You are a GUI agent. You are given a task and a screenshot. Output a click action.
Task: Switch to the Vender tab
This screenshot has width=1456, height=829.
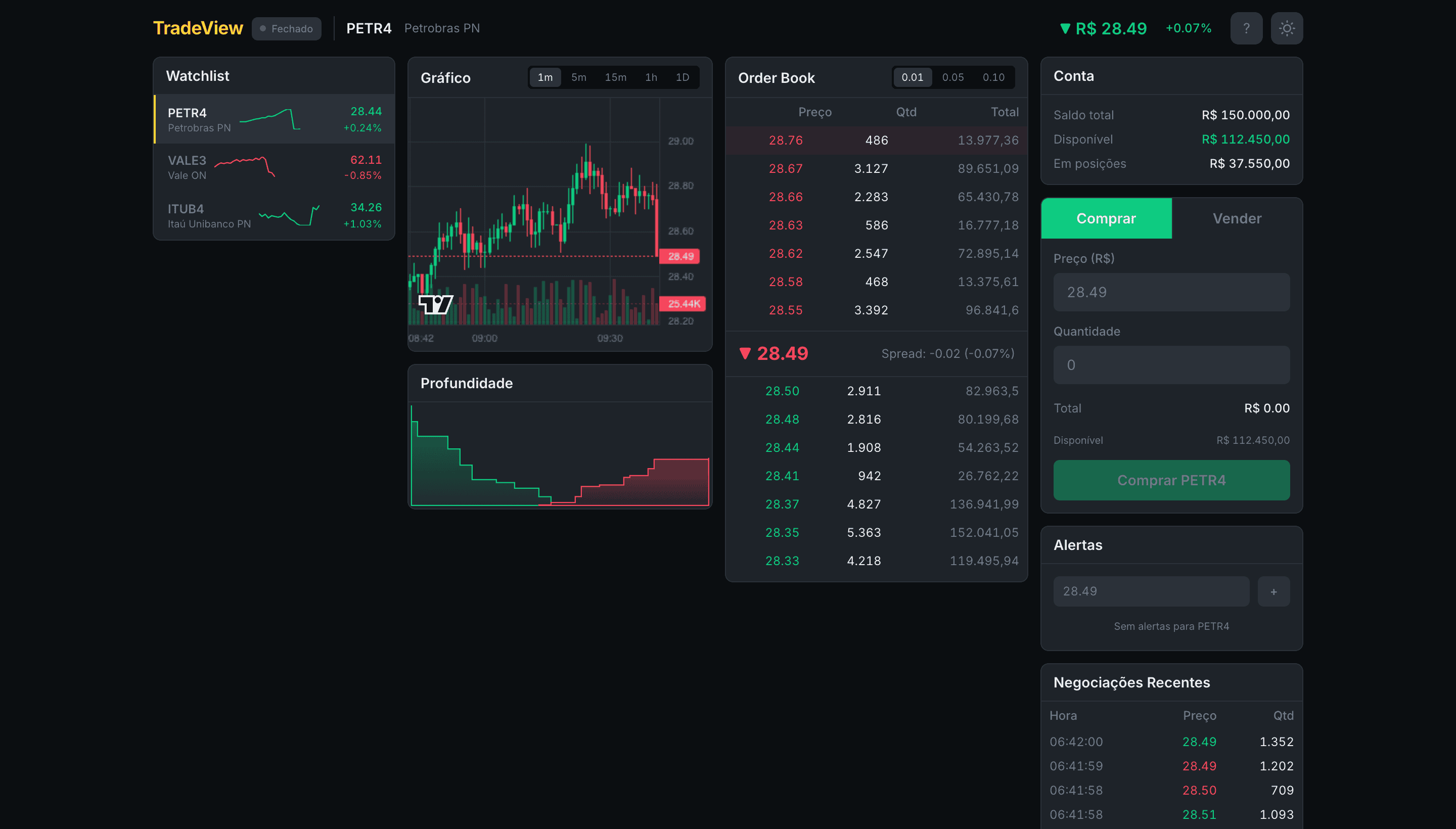coord(1237,219)
